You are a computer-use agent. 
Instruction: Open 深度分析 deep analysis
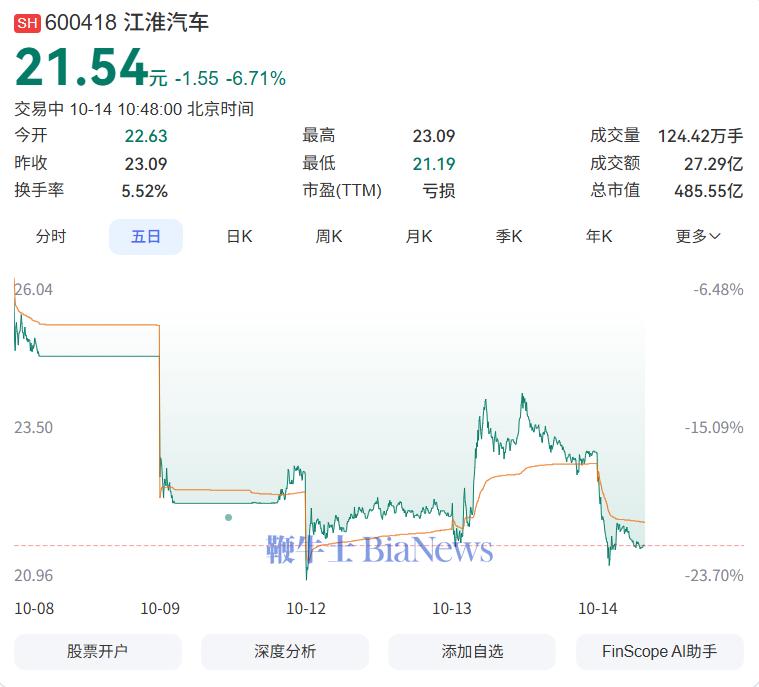[285, 651]
